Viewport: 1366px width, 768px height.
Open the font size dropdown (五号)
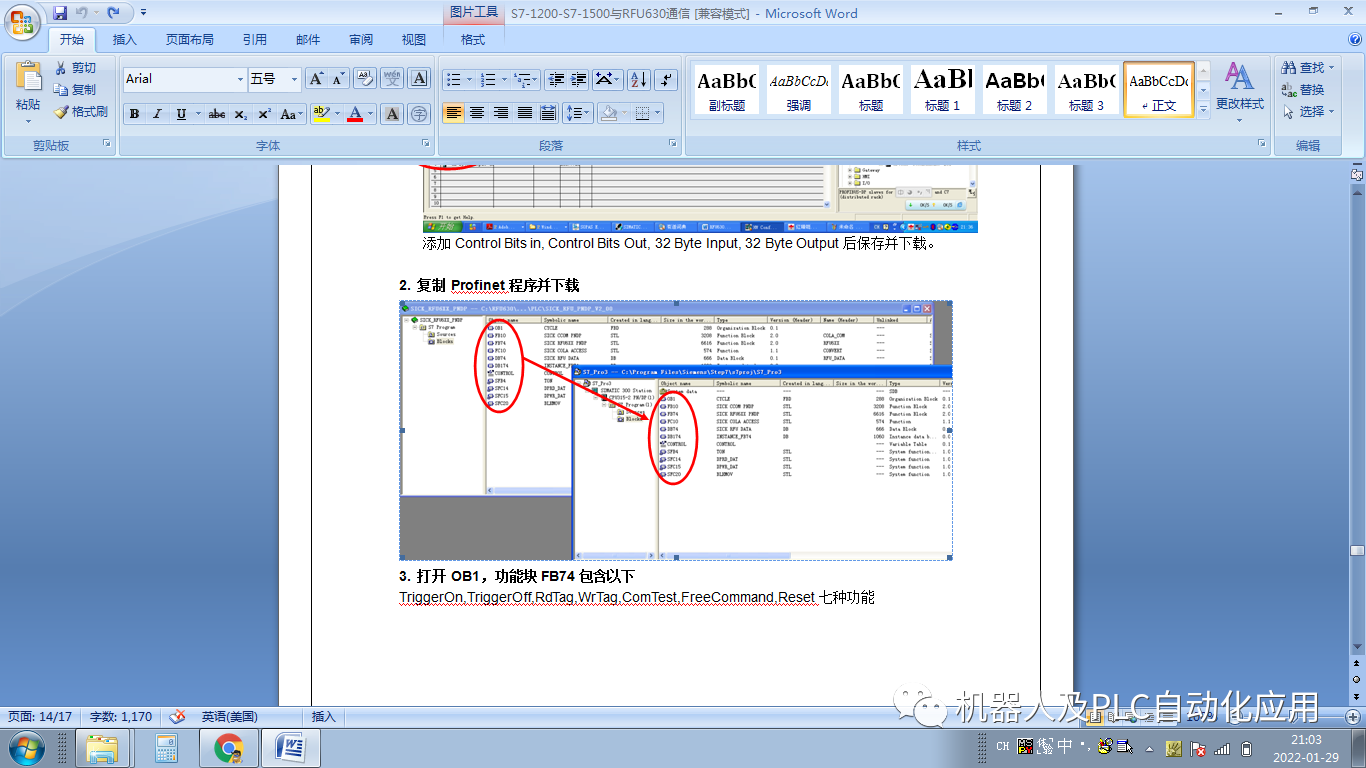coord(294,79)
